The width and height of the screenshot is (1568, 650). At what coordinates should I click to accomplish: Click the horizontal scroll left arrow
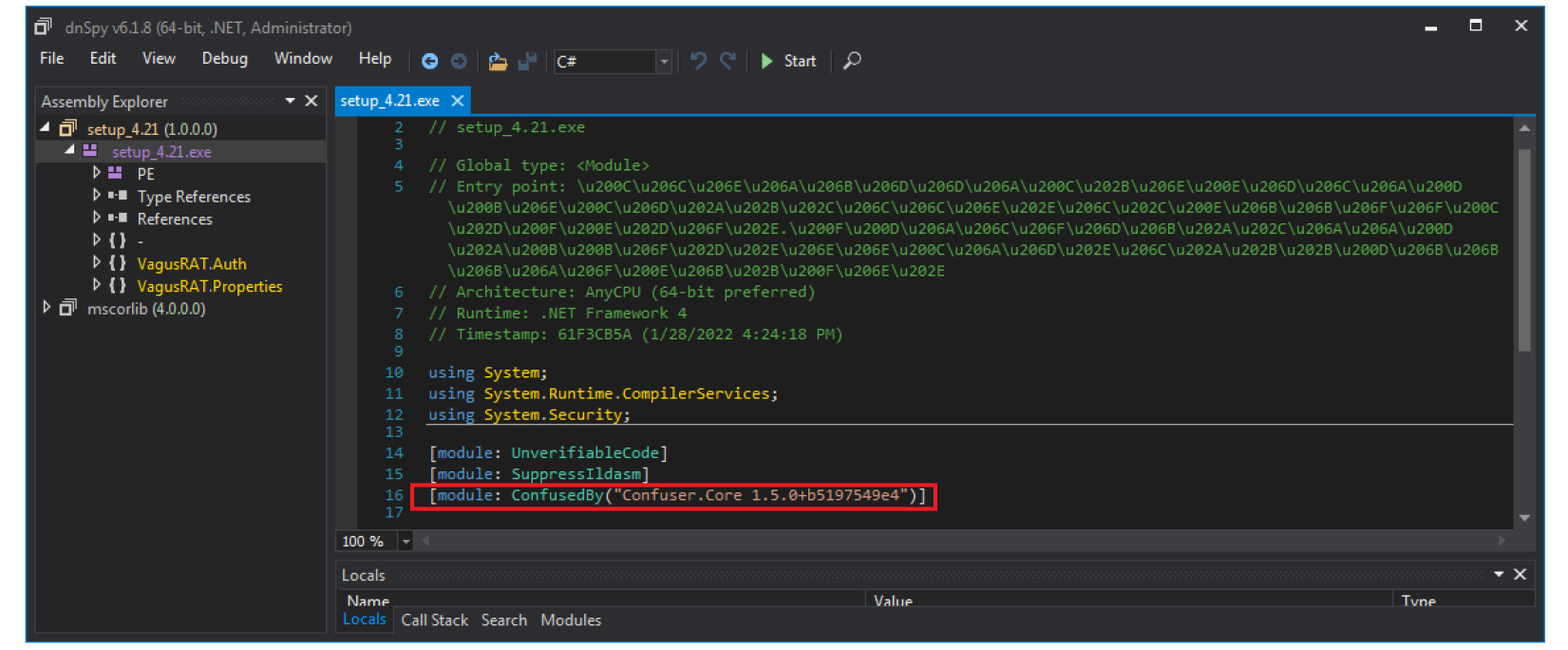click(426, 541)
